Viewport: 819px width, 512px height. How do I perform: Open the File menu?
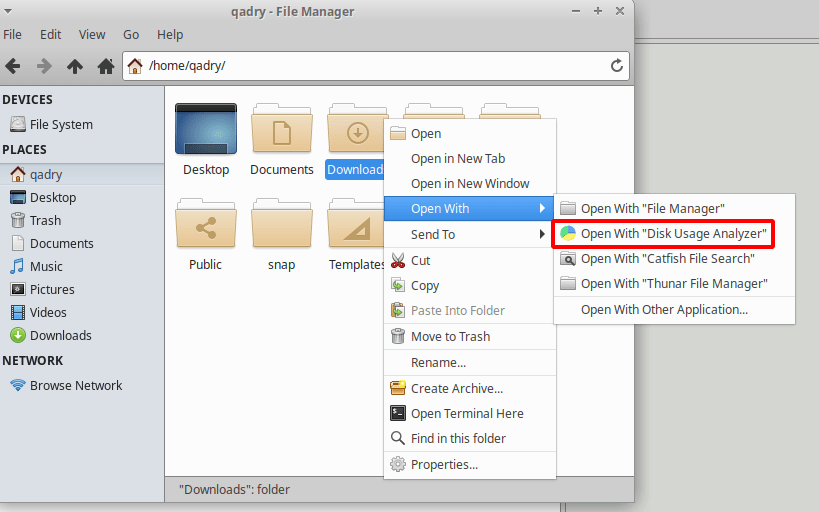tap(13, 35)
